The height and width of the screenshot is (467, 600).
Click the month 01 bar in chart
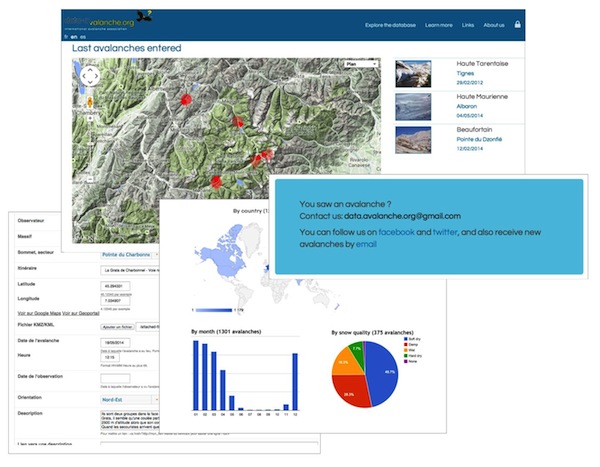pos(196,376)
